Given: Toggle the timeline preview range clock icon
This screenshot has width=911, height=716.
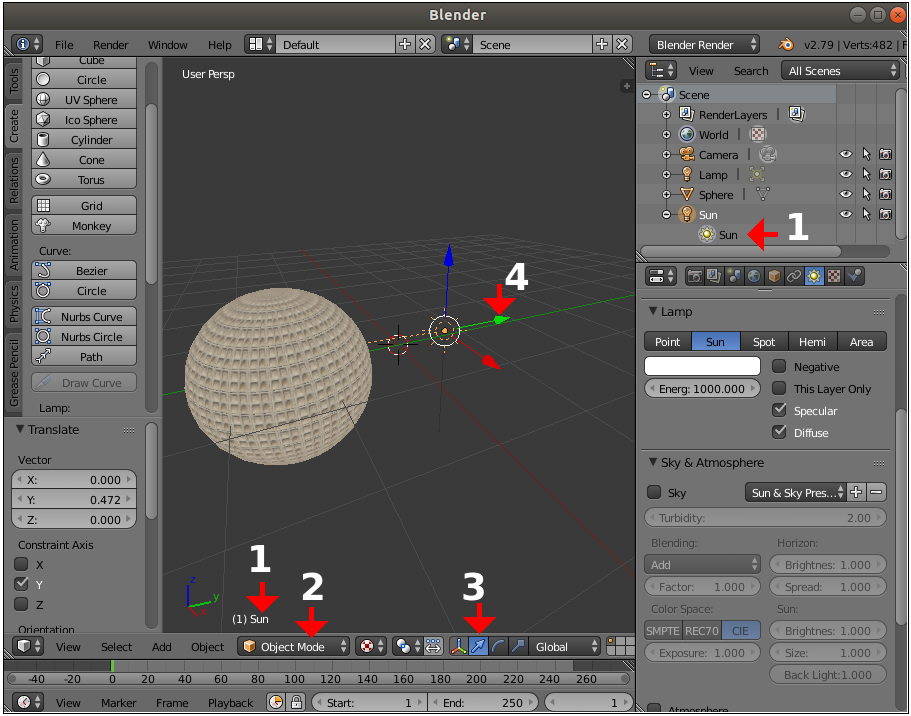Looking at the screenshot, I should 277,702.
